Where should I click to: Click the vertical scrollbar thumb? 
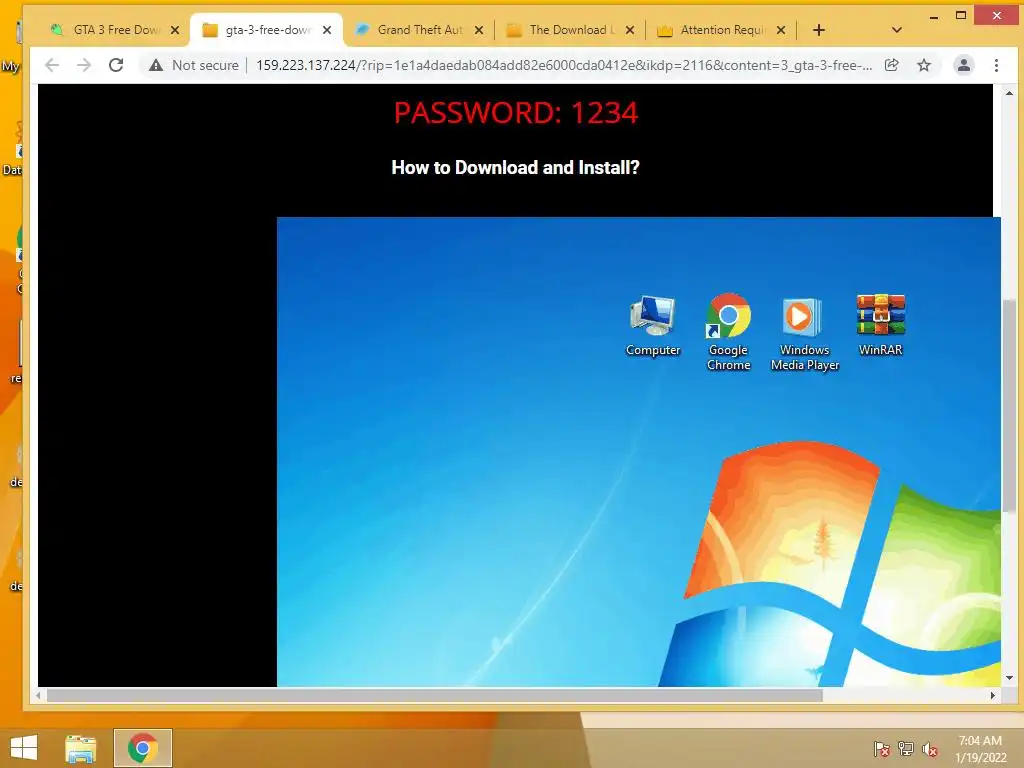point(1009,405)
